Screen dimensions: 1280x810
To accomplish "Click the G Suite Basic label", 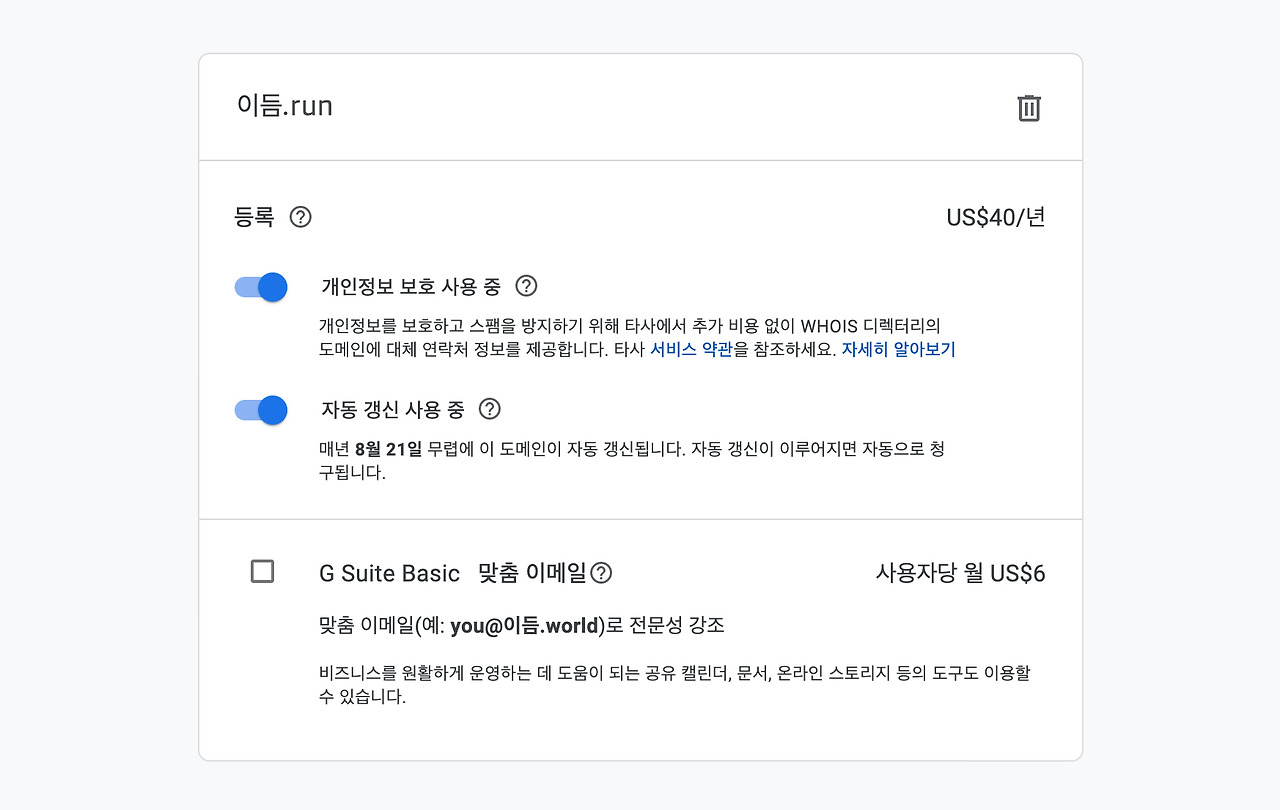I will [x=389, y=573].
